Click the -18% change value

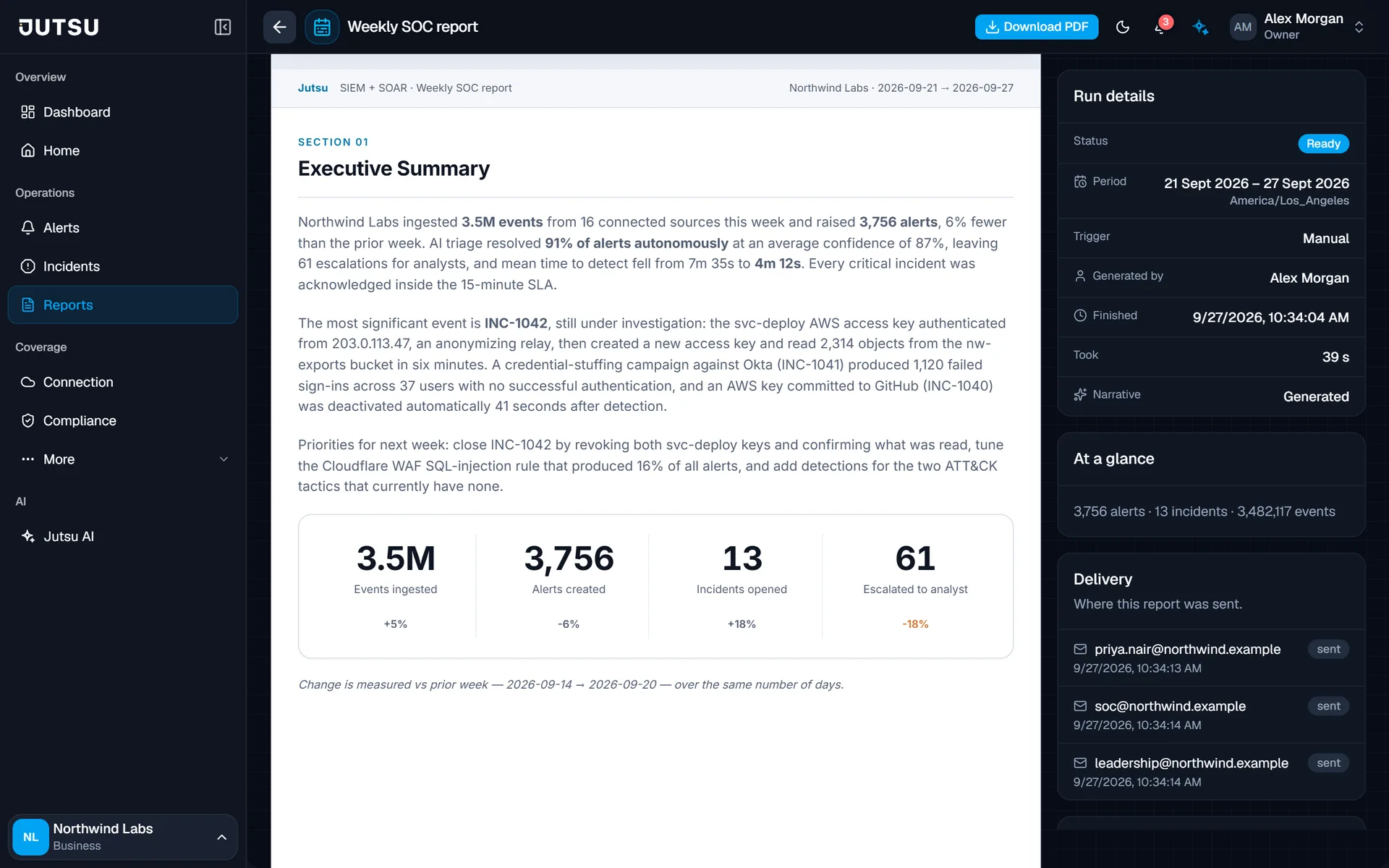[x=915, y=624]
